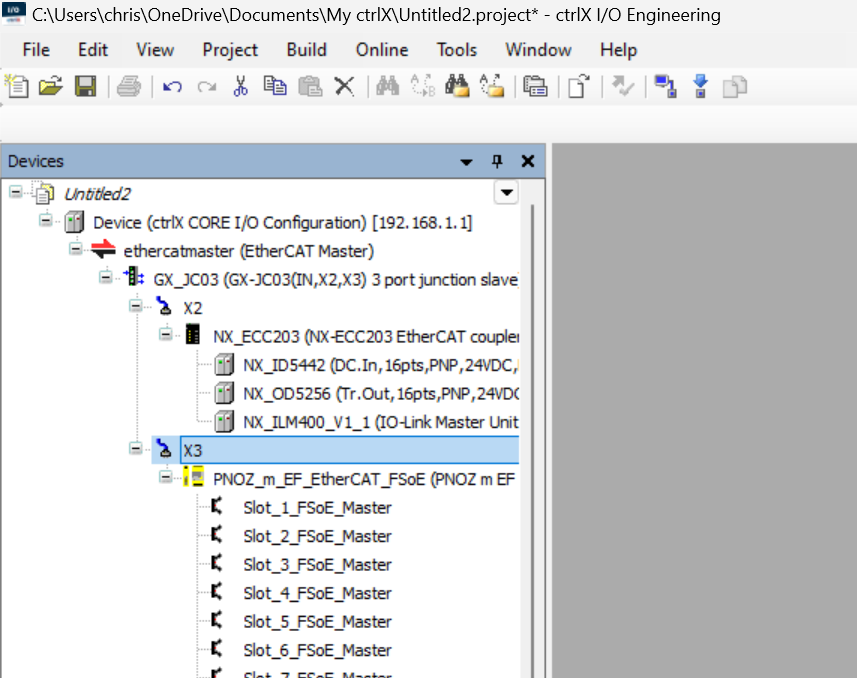The height and width of the screenshot is (678, 857).
Task: Click the pencil replace icon in toolbar
Action: click(492, 86)
